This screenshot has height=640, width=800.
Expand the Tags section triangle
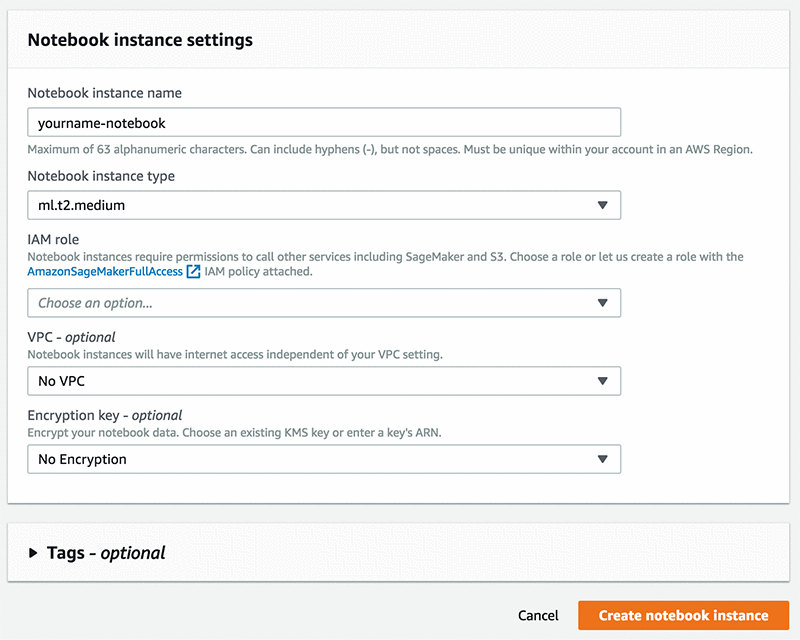(x=33, y=553)
